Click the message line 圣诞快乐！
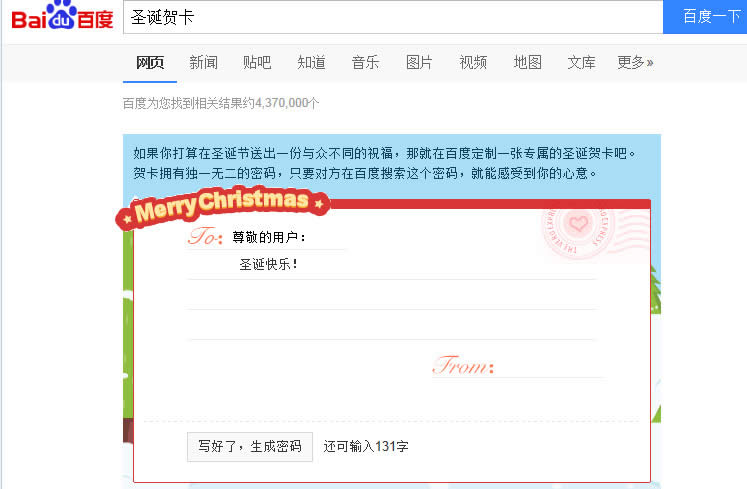The height and width of the screenshot is (489, 747). tap(392, 265)
